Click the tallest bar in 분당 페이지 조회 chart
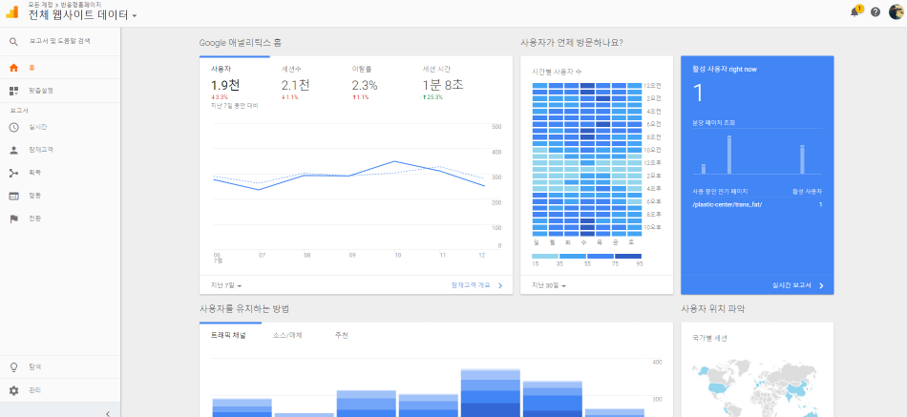This screenshot has width=907, height=417. (x=729, y=155)
